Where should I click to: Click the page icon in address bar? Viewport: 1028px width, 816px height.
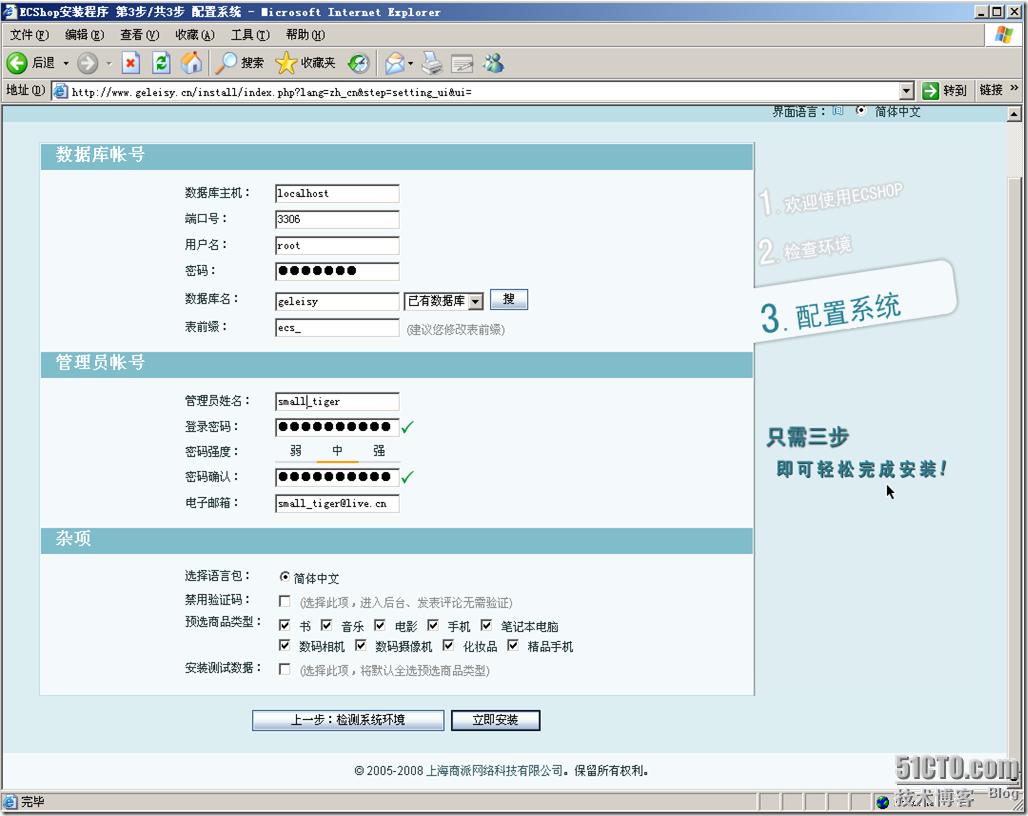60,91
